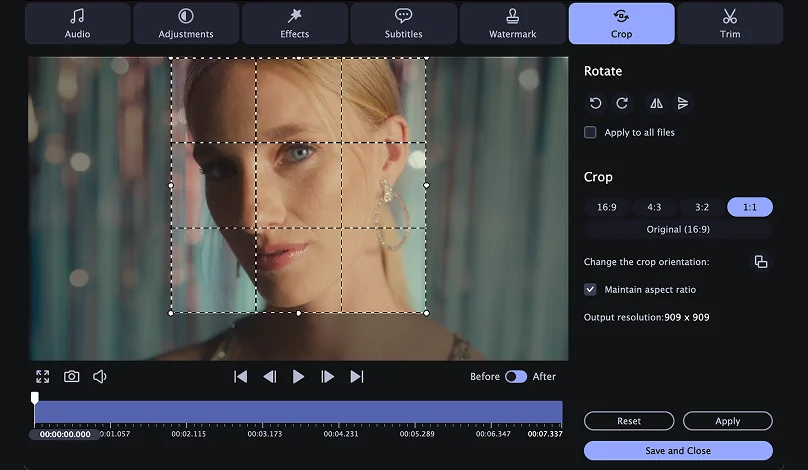Rotate video clockwise
This screenshot has height=470, width=808.
point(622,103)
